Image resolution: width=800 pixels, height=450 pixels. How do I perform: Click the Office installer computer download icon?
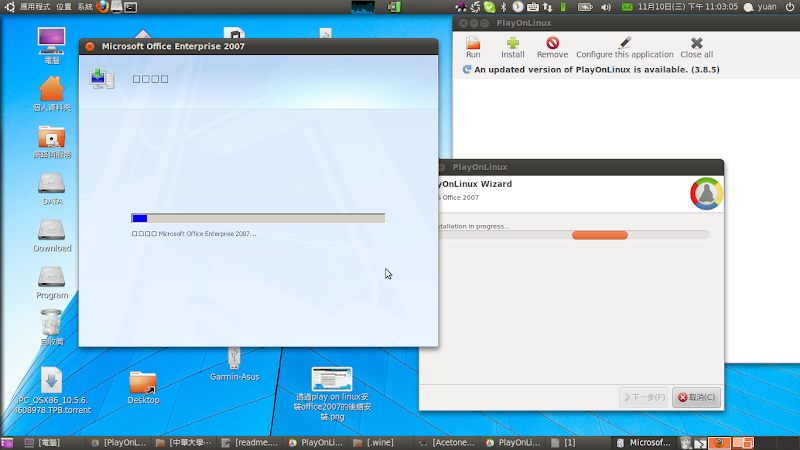click(x=102, y=79)
